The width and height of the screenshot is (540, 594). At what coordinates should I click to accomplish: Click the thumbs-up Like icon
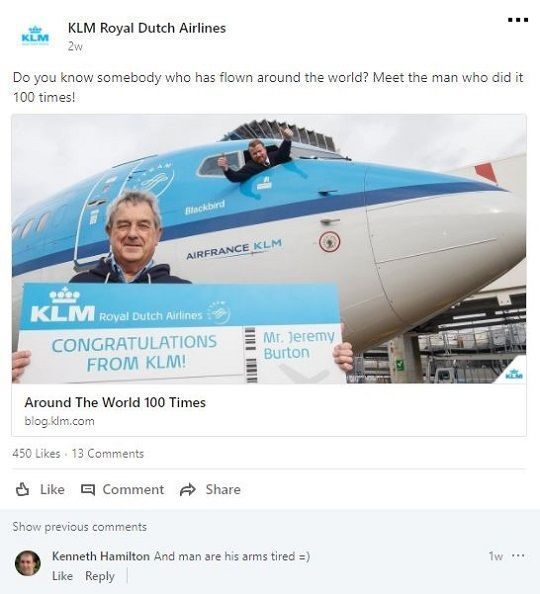(x=22, y=489)
